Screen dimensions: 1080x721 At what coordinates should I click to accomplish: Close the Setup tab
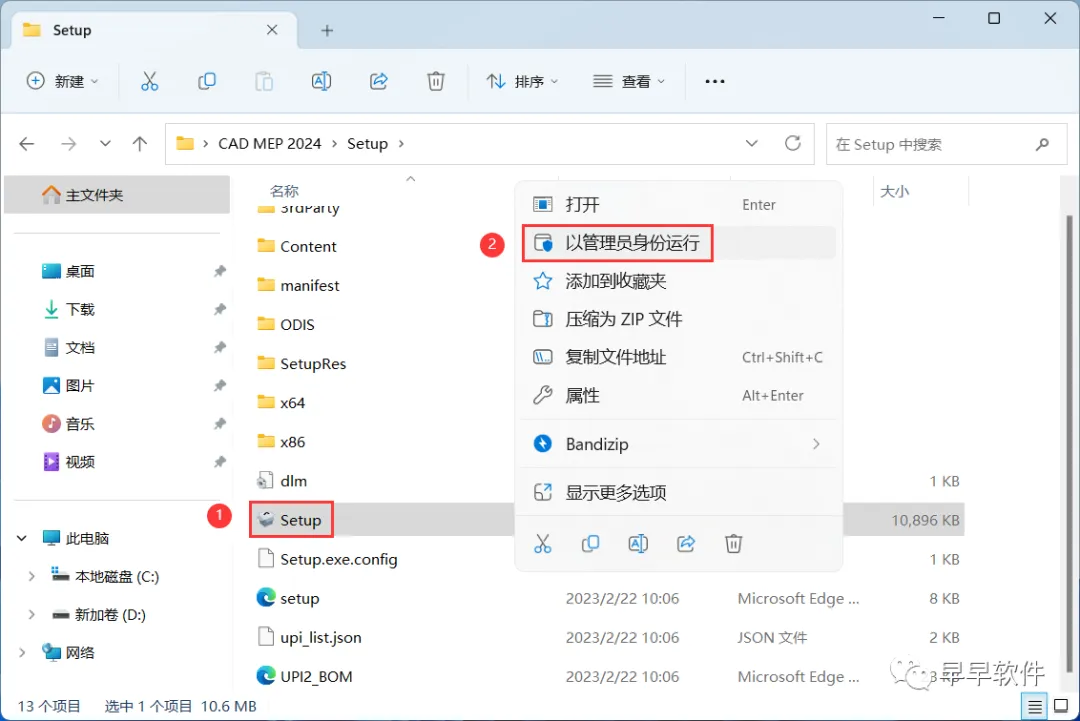point(272,30)
